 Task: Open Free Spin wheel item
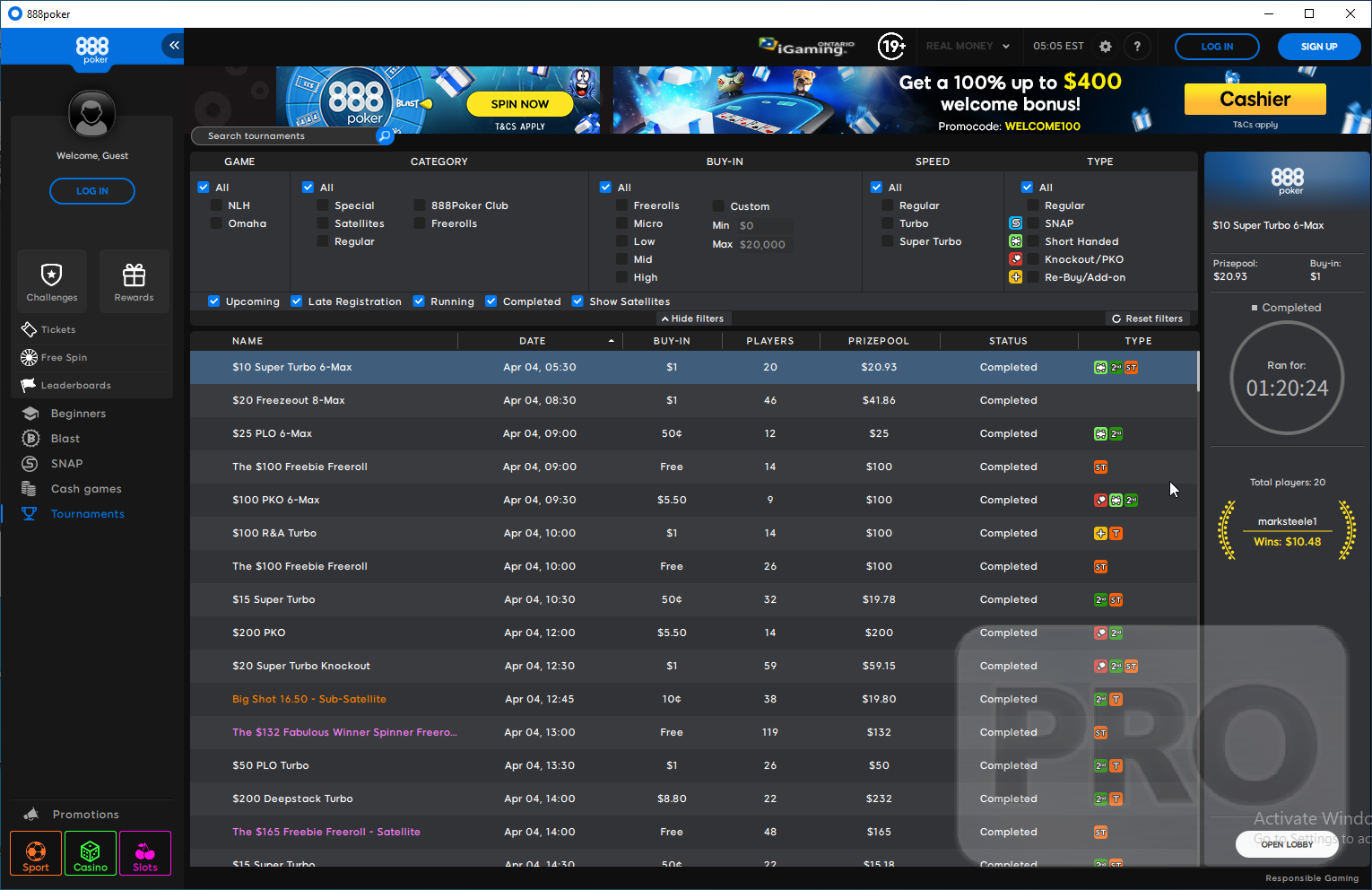54,357
